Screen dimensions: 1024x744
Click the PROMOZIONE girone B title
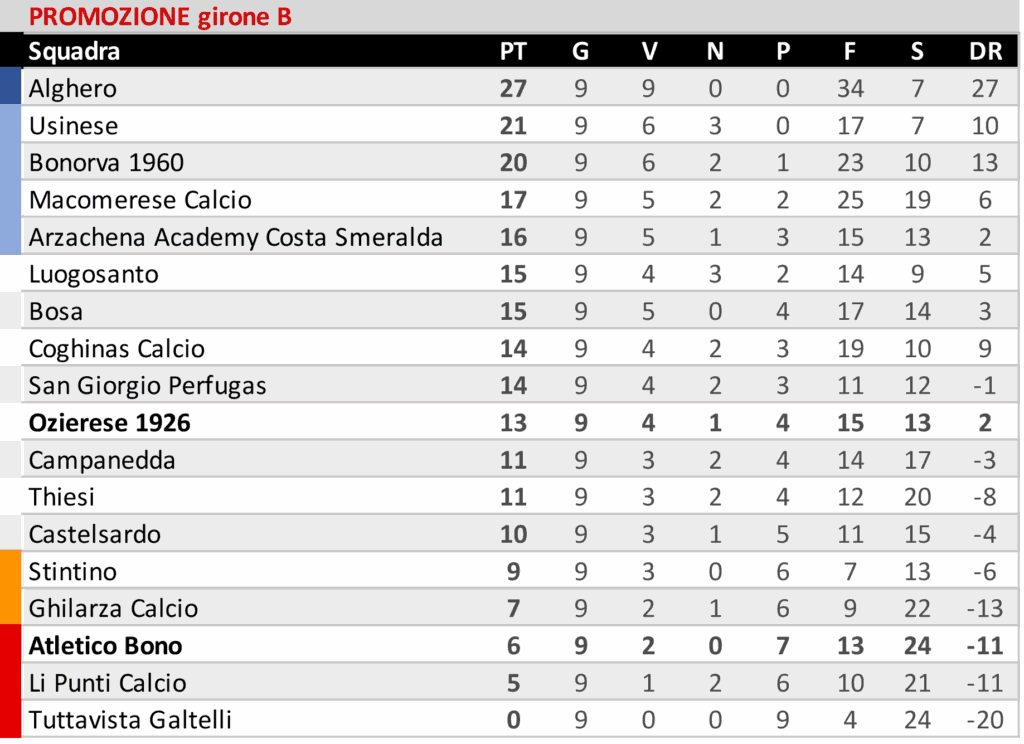(160, 17)
